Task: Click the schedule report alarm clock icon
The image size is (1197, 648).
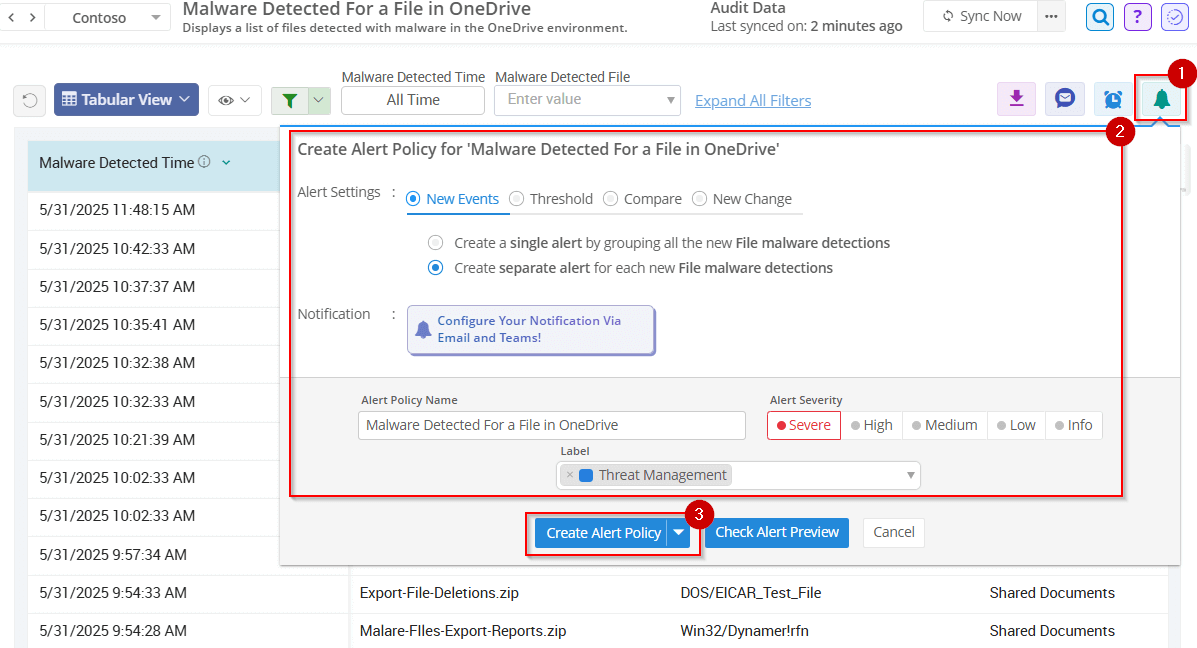Action: point(1112,99)
